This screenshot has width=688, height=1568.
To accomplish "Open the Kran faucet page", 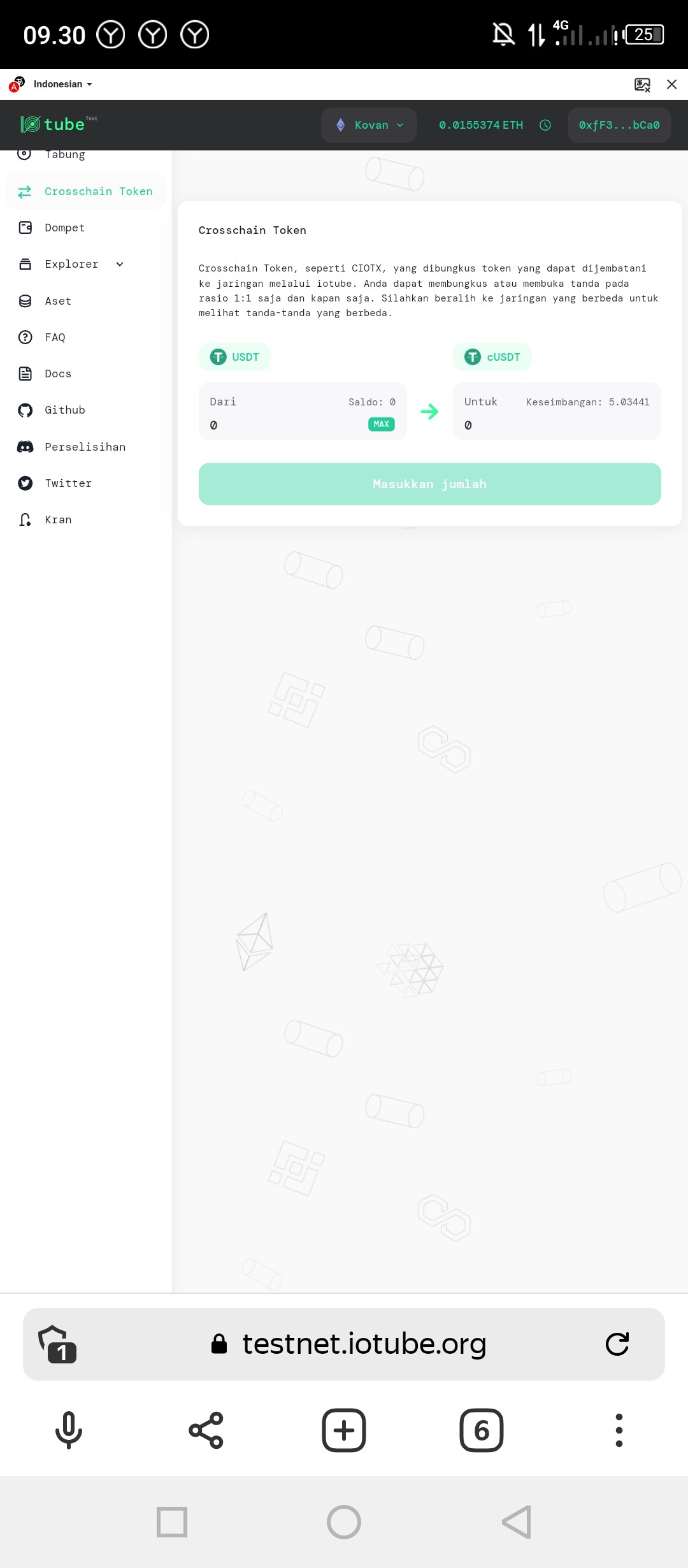I will pyautogui.click(x=58, y=519).
